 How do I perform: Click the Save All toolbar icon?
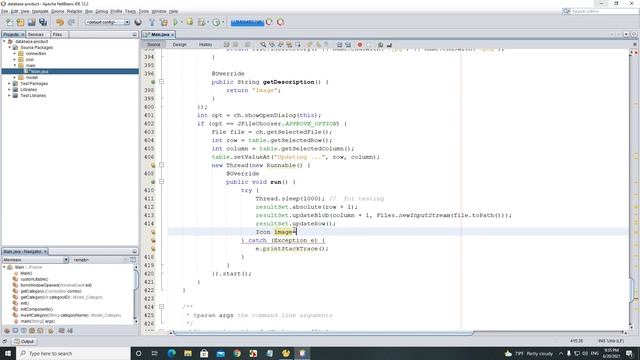click(x=43, y=22)
